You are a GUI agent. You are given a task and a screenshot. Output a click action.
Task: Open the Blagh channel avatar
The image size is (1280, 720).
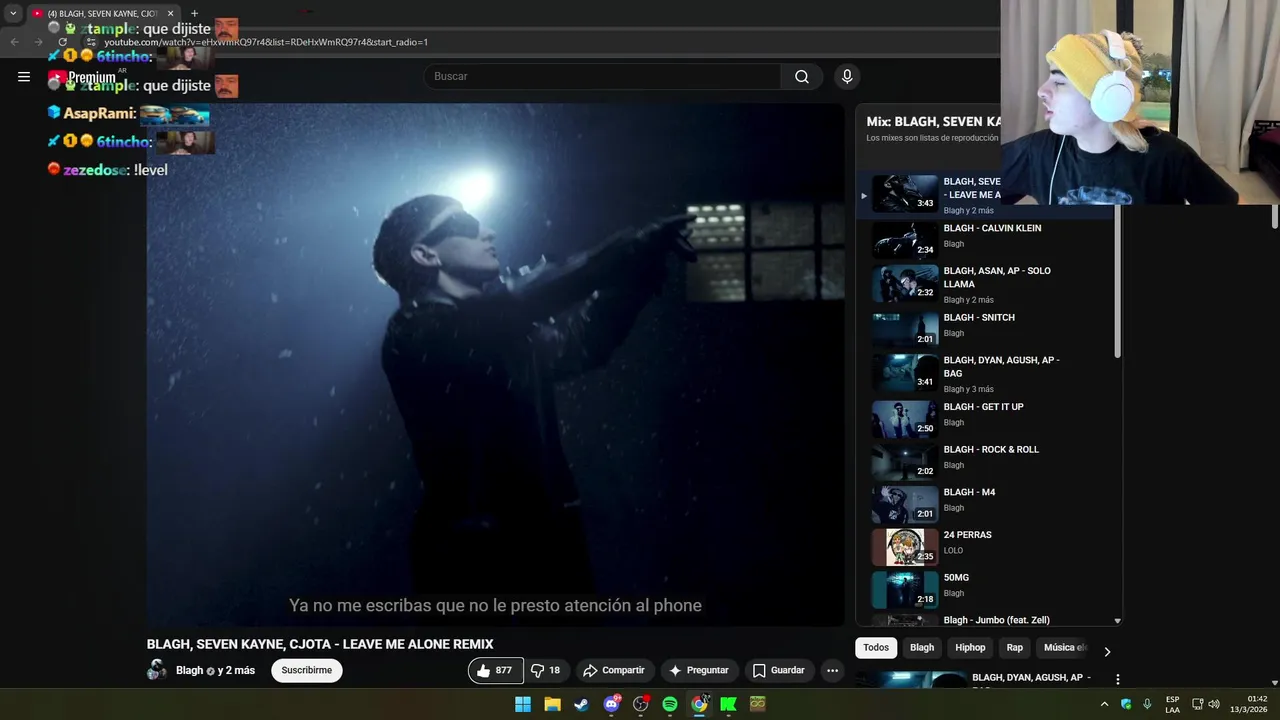click(x=157, y=670)
